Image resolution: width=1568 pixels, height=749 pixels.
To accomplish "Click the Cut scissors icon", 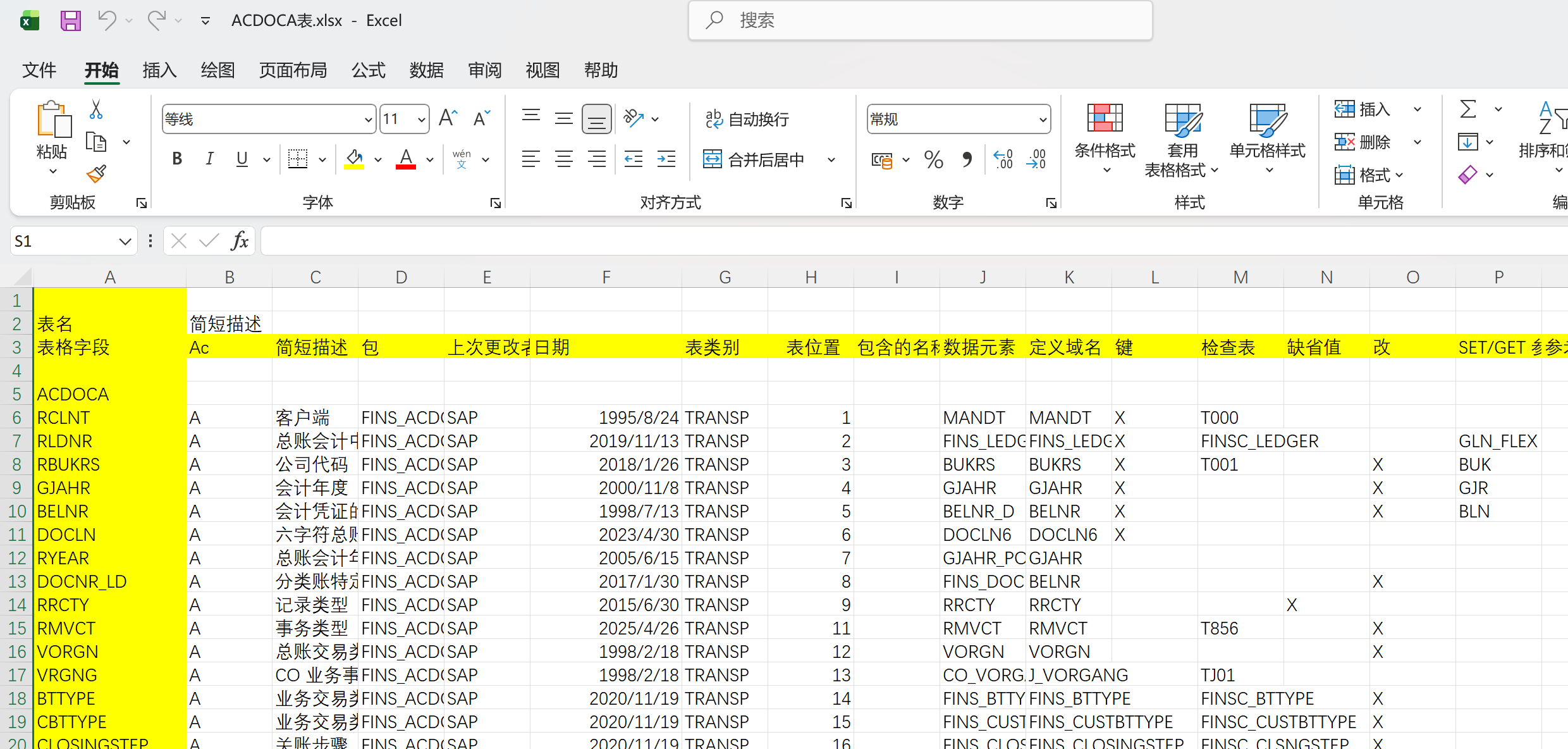I will [96, 110].
